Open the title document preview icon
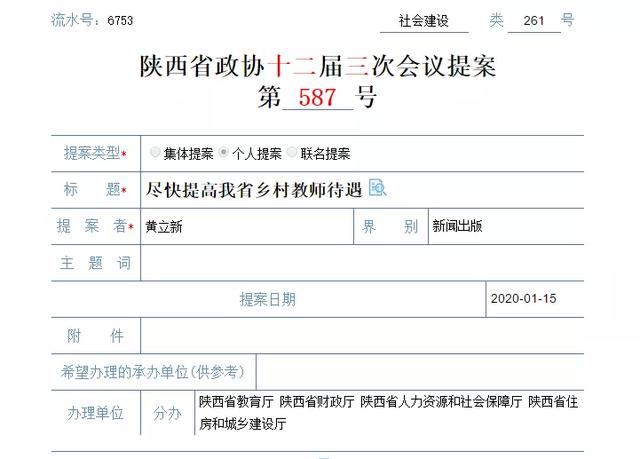Image resolution: width=640 pixels, height=459 pixels. point(377,188)
